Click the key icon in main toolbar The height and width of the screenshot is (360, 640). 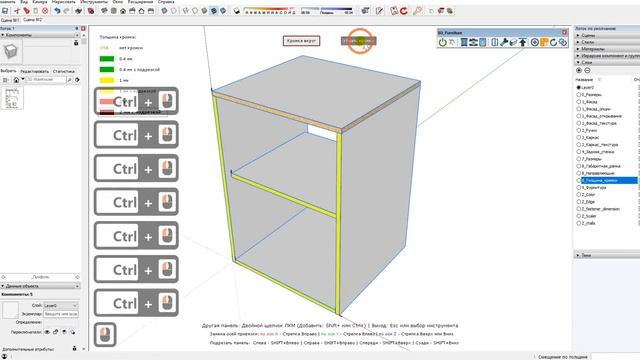pos(417,11)
